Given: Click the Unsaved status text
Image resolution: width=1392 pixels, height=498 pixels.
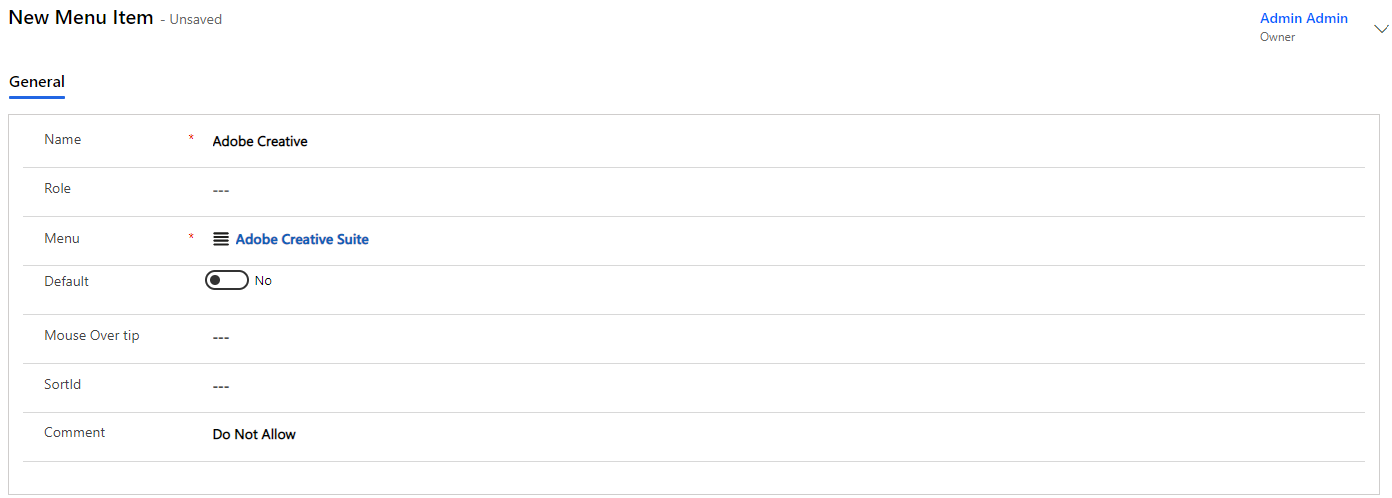Looking at the screenshot, I should (x=195, y=19).
